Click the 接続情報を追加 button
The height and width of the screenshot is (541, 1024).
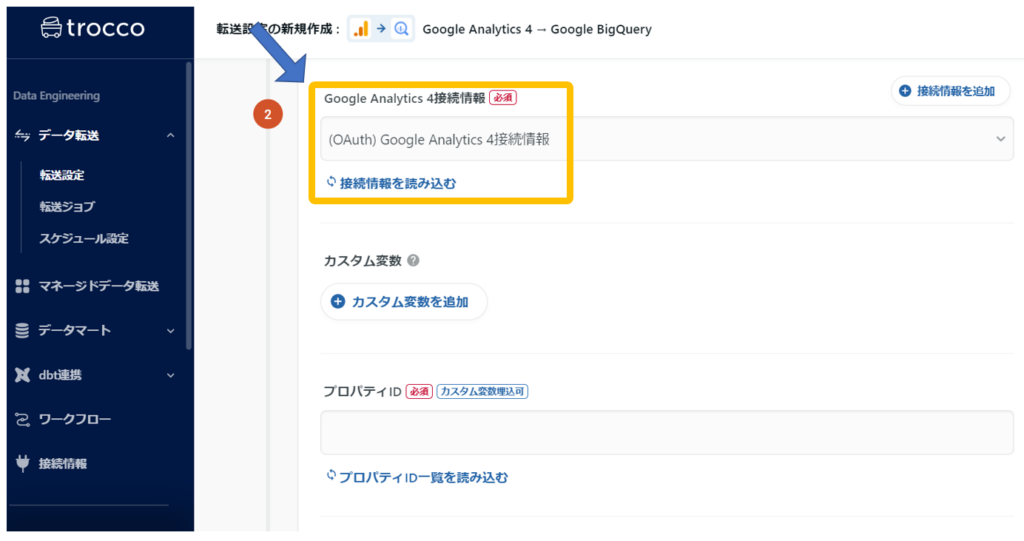(950, 91)
